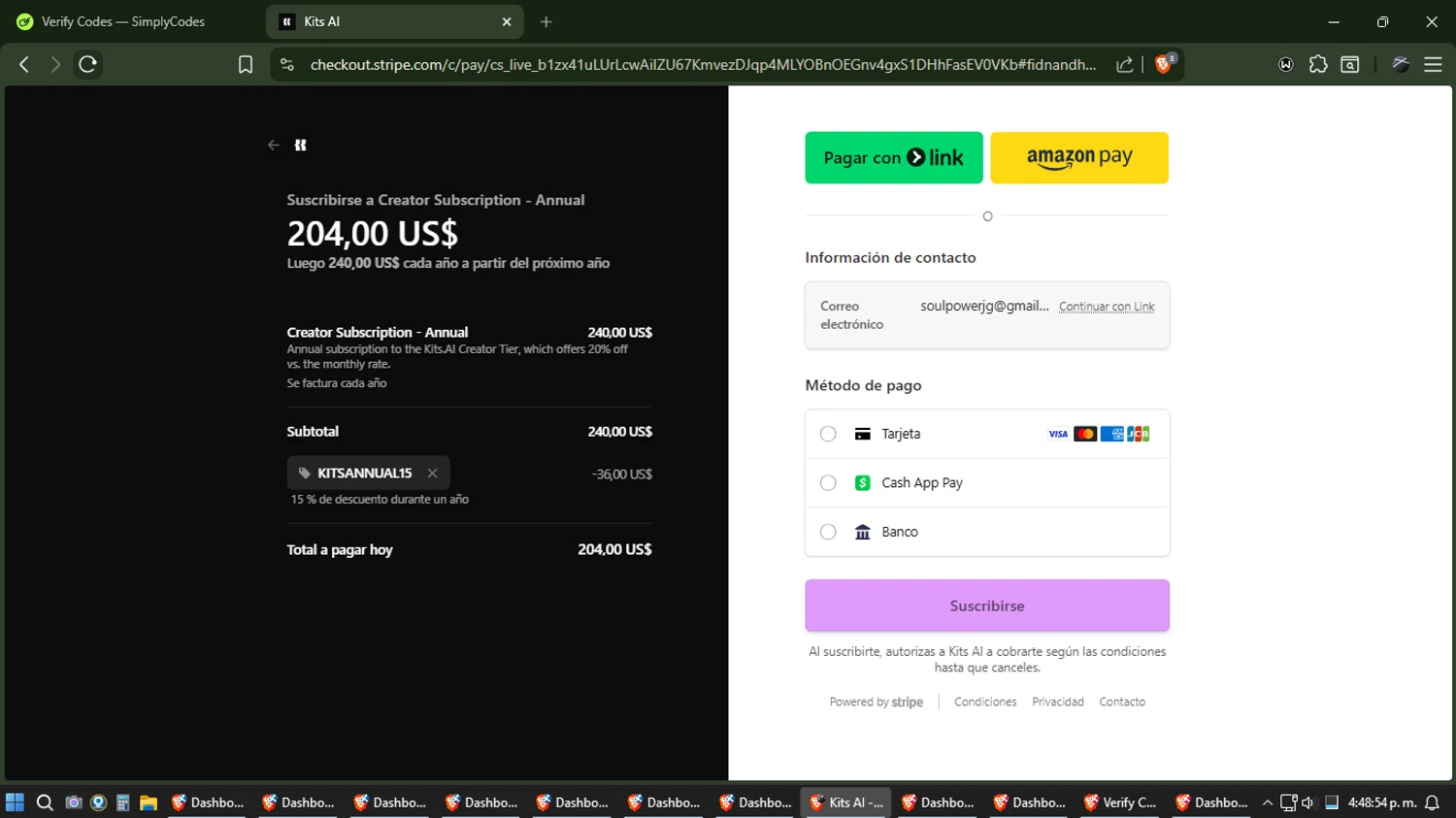Click the taskbar clock 4:48:54 p. m.
The image size is (1456, 818).
[x=1381, y=802]
